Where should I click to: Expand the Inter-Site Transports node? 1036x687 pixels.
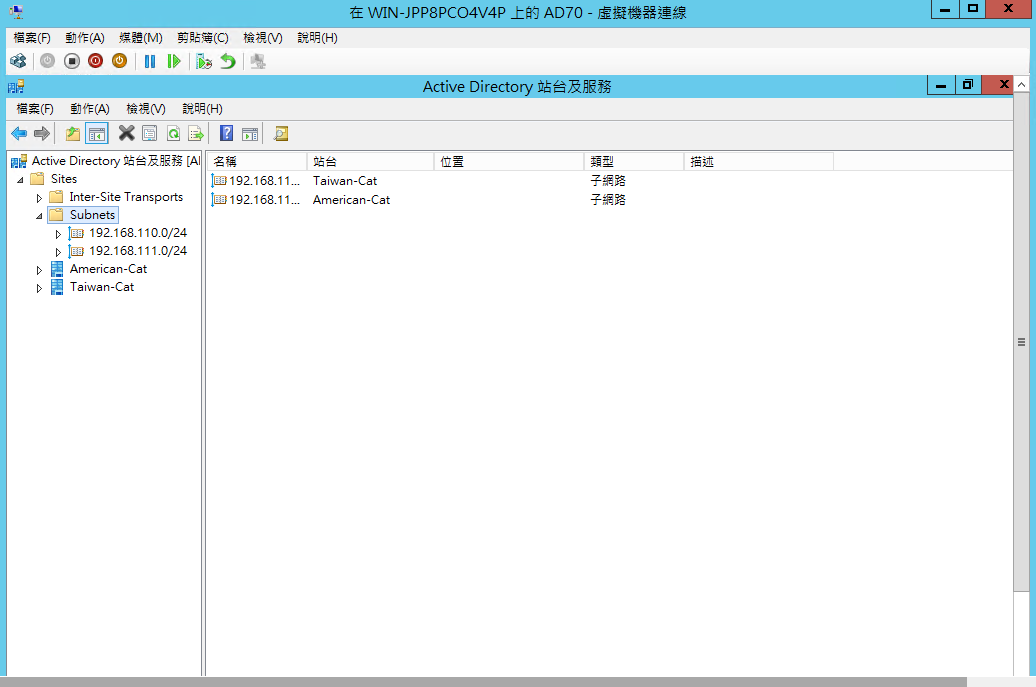39,198
